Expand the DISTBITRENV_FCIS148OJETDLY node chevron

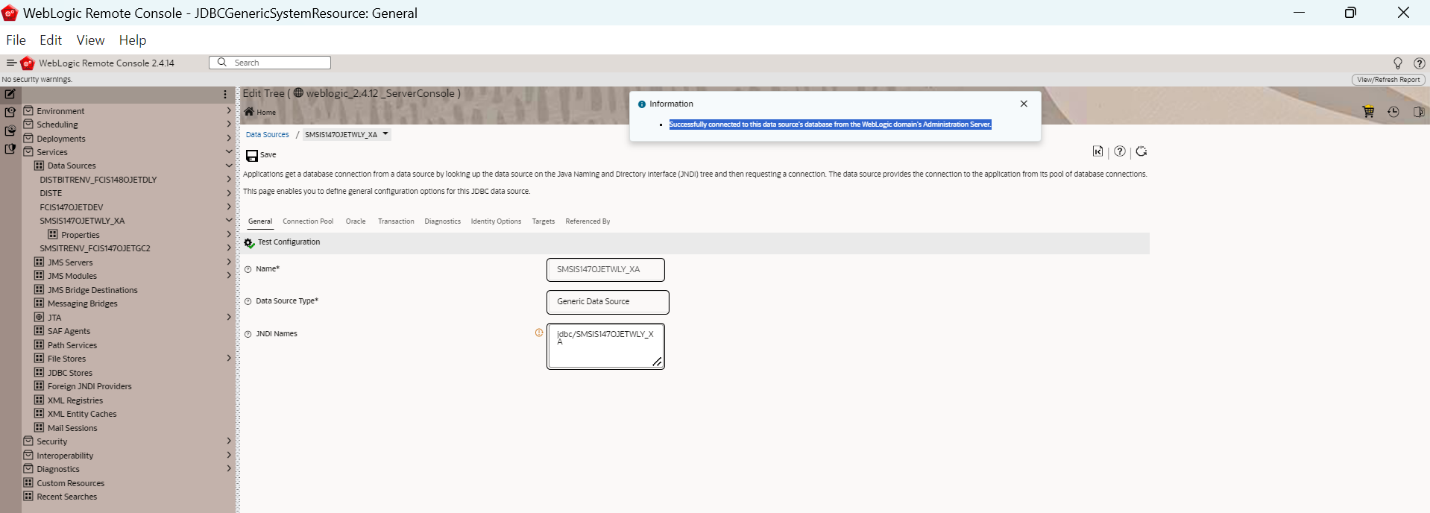[x=229, y=180]
